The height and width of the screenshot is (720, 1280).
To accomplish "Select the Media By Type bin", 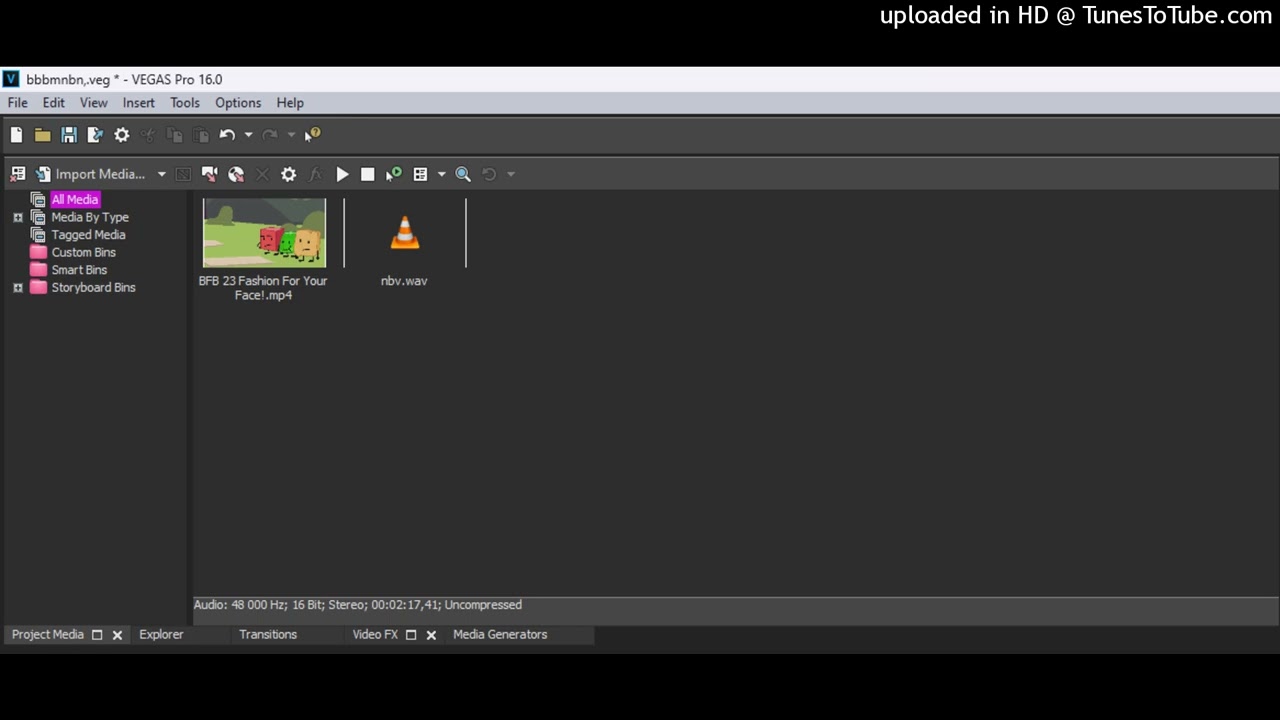I will tap(90, 217).
